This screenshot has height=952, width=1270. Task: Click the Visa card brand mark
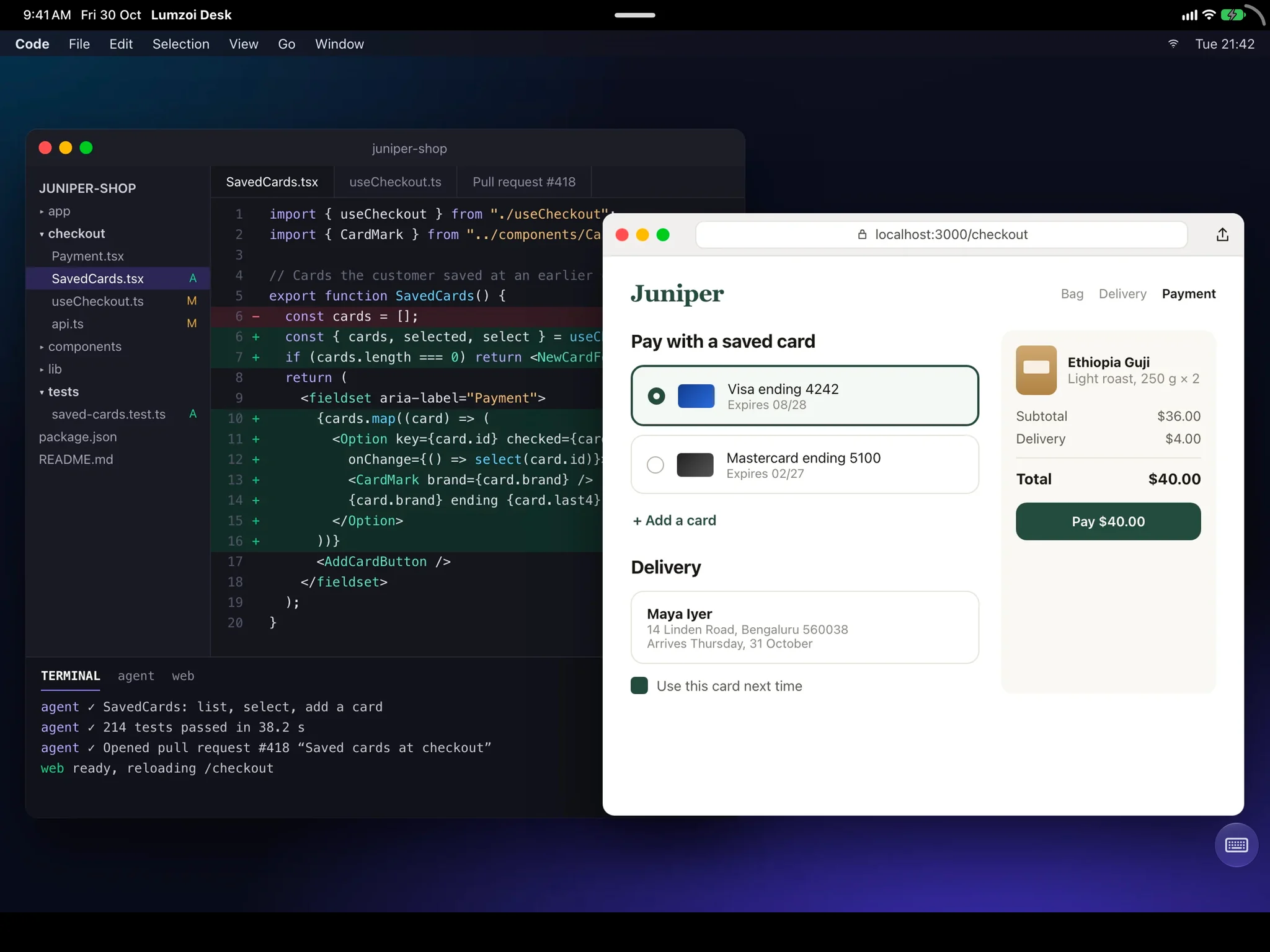point(696,396)
